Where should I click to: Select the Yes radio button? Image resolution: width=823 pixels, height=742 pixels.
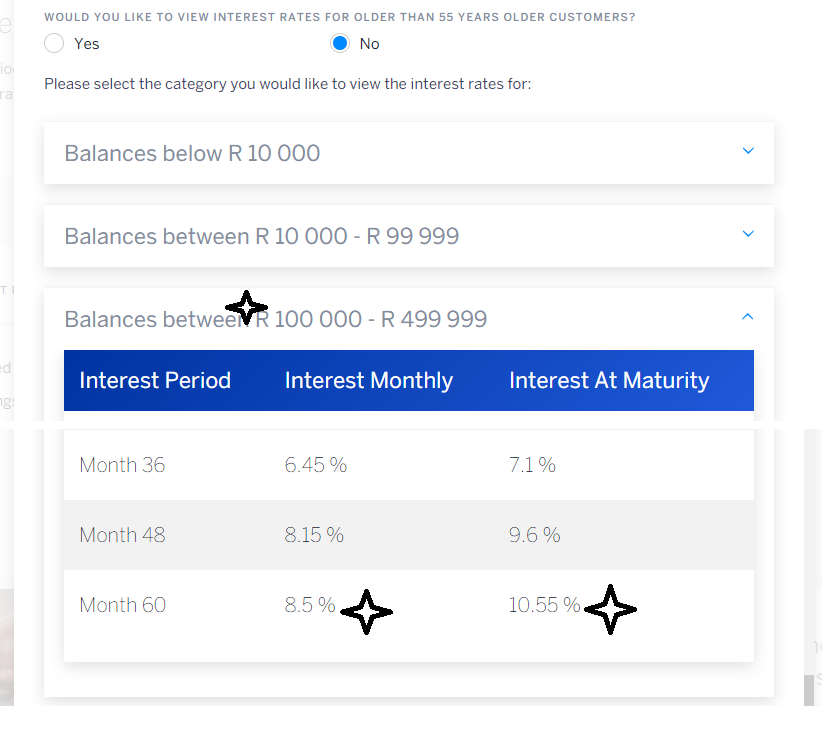(x=55, y=43)
